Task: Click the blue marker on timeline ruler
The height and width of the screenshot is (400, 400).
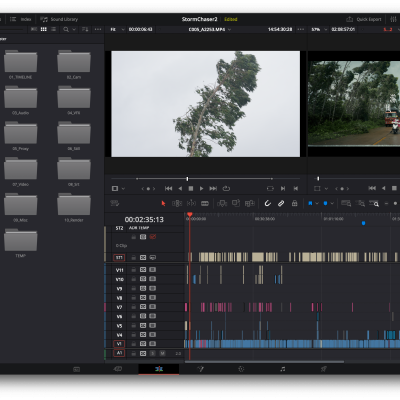Action: [x=363, y=223]
